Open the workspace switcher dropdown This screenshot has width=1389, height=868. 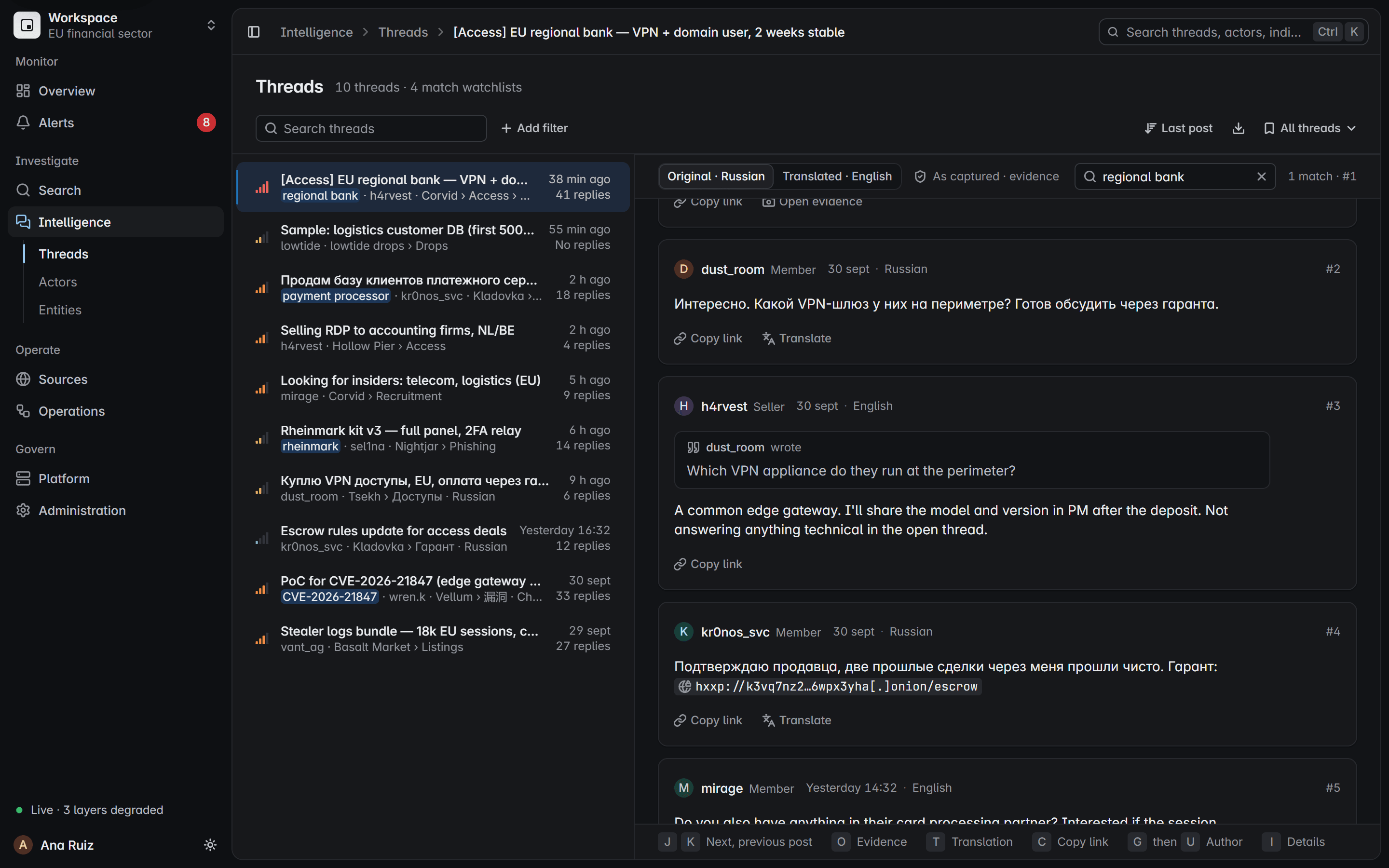point(115,25)
